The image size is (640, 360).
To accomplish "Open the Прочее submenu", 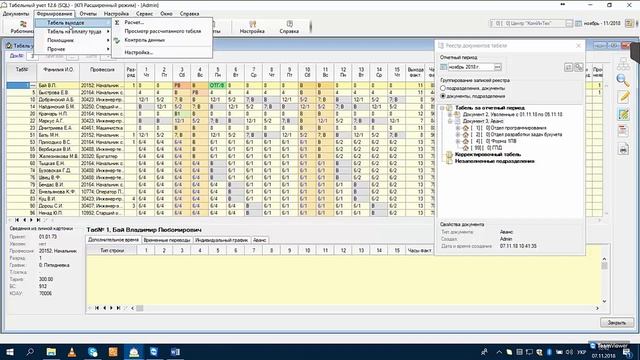I will click(x=73, y=49).
